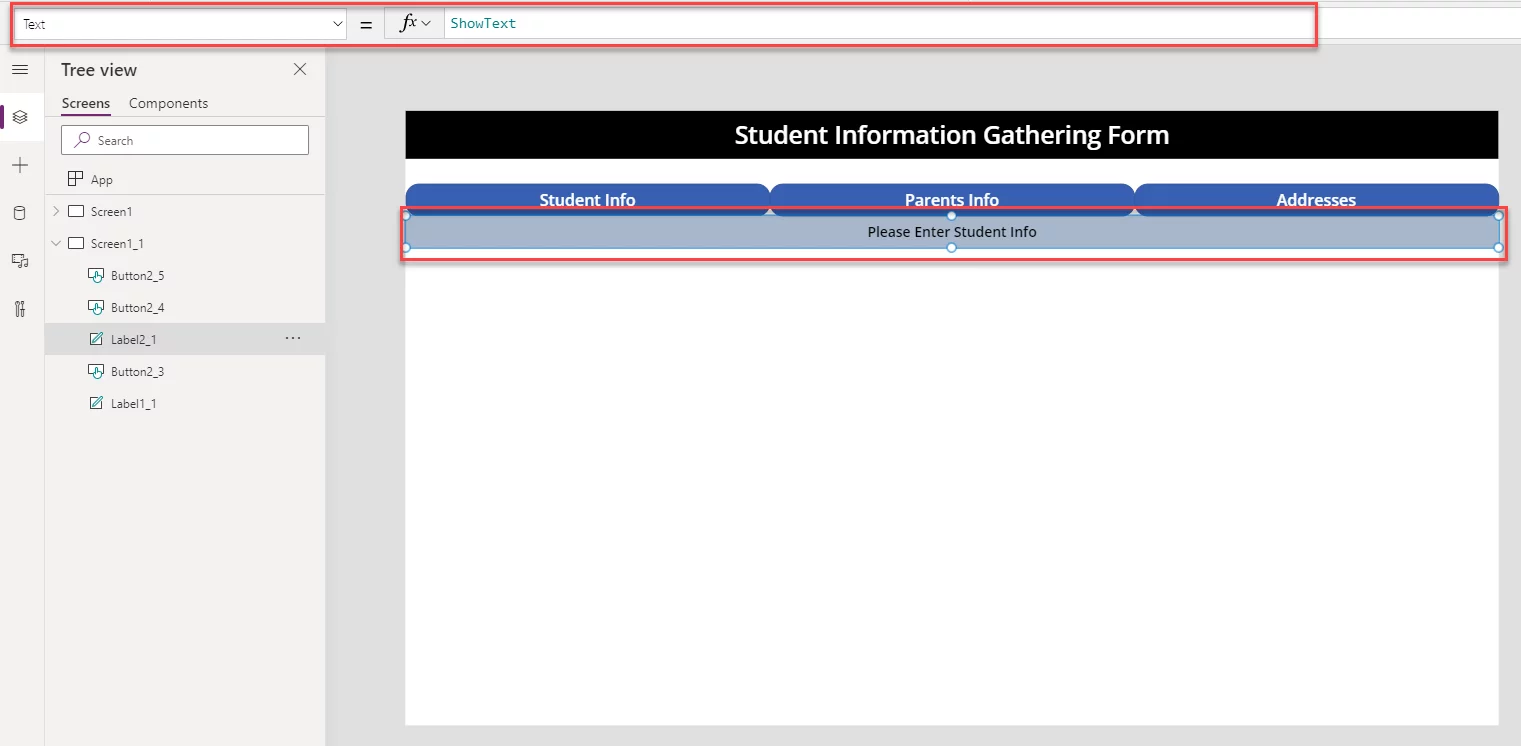The width and height of the screenshot is (1521, 746).
Task: Close the Tree view panel
Action: pos(300,69)
